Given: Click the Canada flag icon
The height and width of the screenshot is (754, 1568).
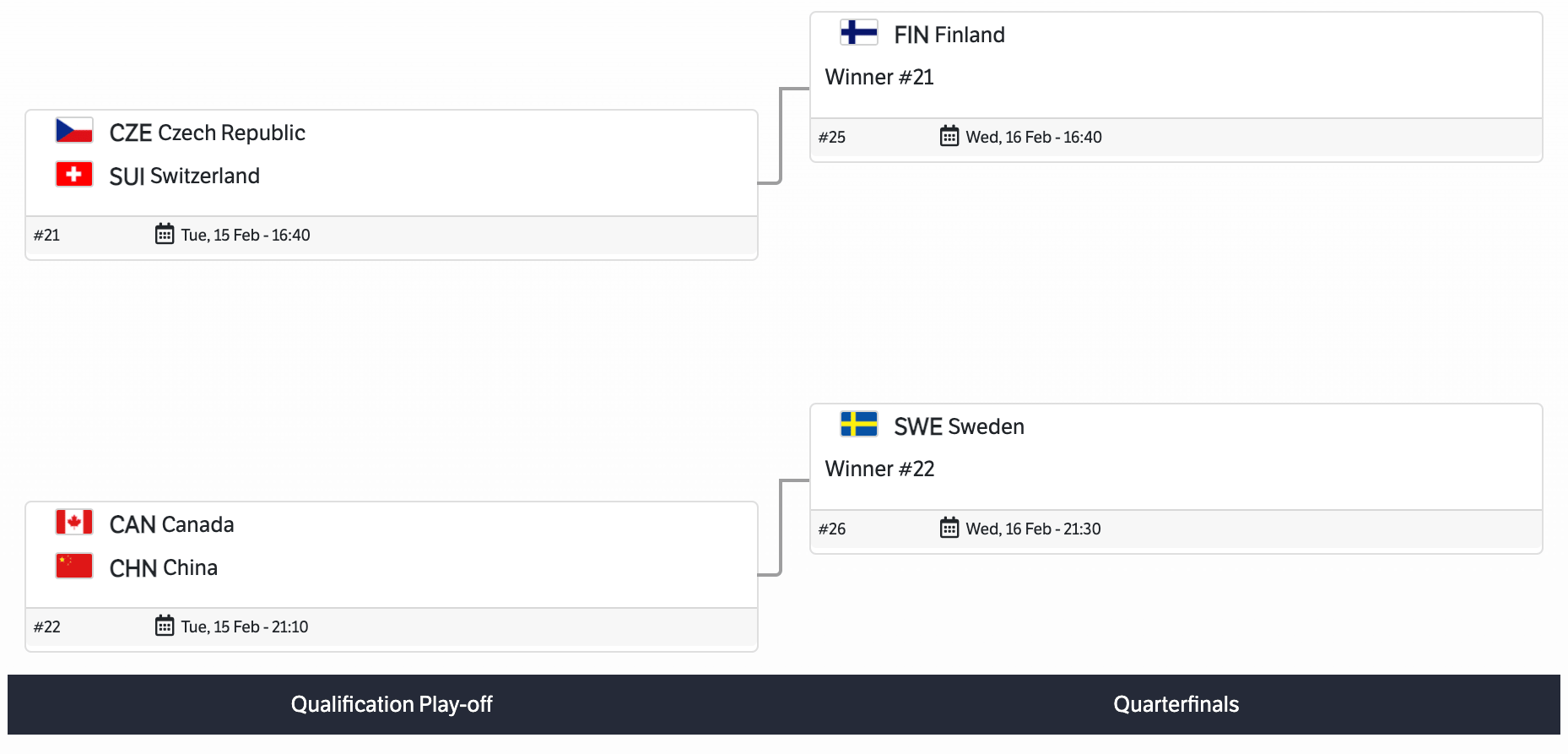Looking at the screenshot, I should coord(74,523).
